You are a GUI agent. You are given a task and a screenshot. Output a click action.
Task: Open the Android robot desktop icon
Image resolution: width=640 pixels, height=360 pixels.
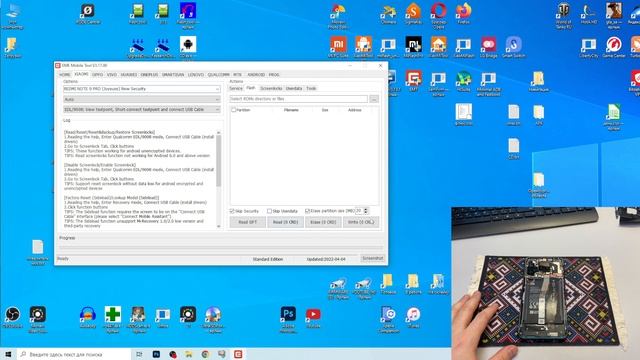click(188, 46)
